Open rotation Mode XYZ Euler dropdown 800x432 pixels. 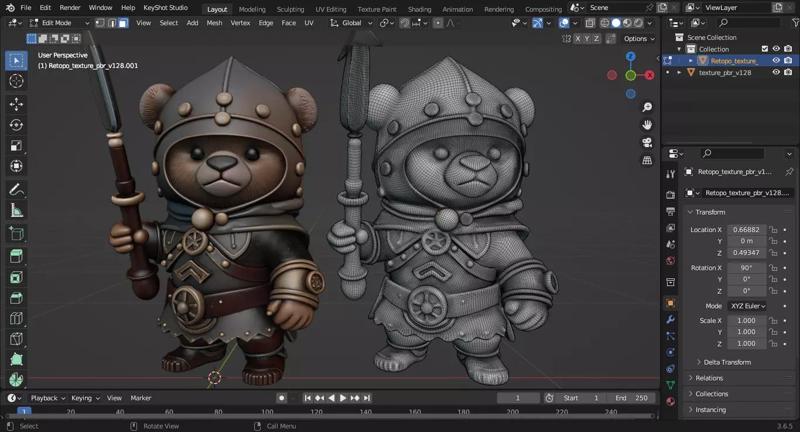747,306
